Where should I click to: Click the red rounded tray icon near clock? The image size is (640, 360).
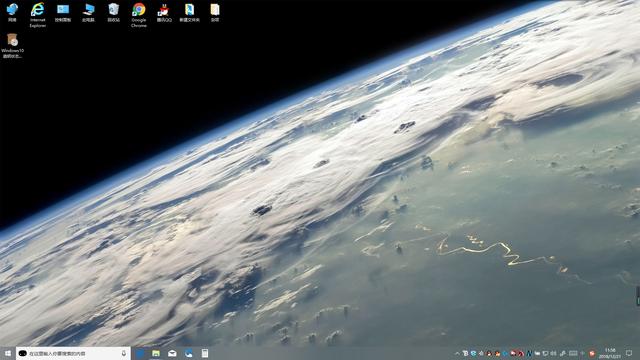click(592, 353)
